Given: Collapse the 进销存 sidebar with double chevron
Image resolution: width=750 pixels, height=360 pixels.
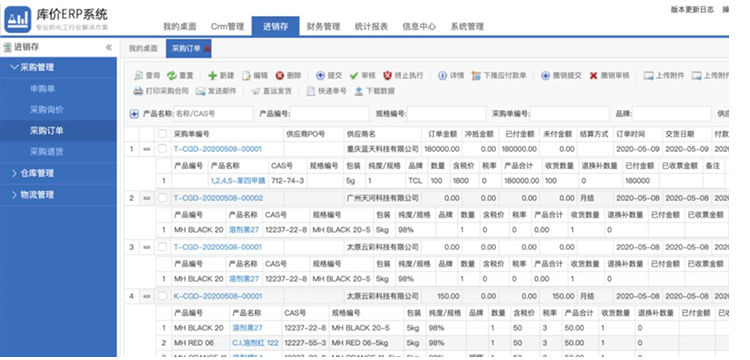Looking at the screenshot, I should coord(109,47).
